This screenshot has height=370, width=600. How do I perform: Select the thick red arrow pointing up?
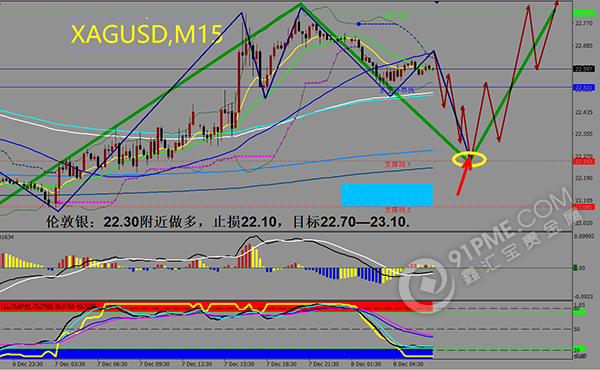pos(464,175)
